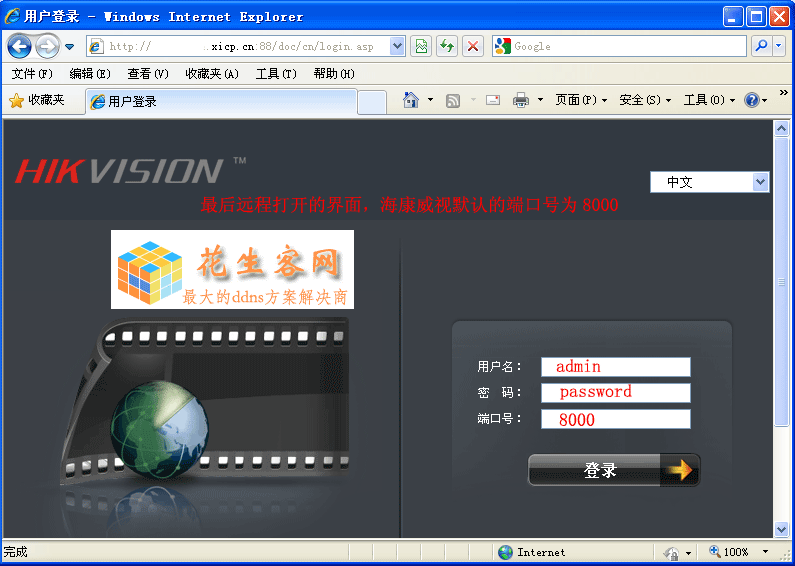
Task: Open the 页面(P) page dropdown menu
Action: (x=581, y=100)
